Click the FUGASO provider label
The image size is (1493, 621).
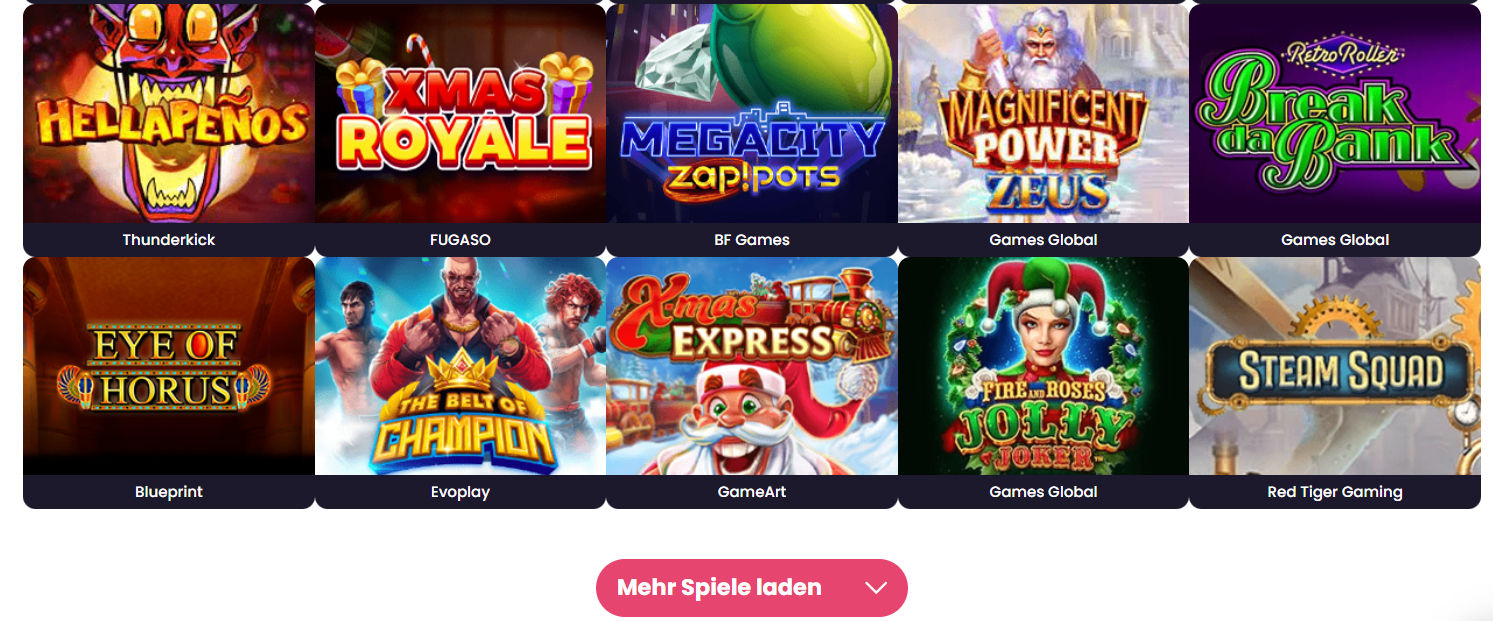[460, 240]
